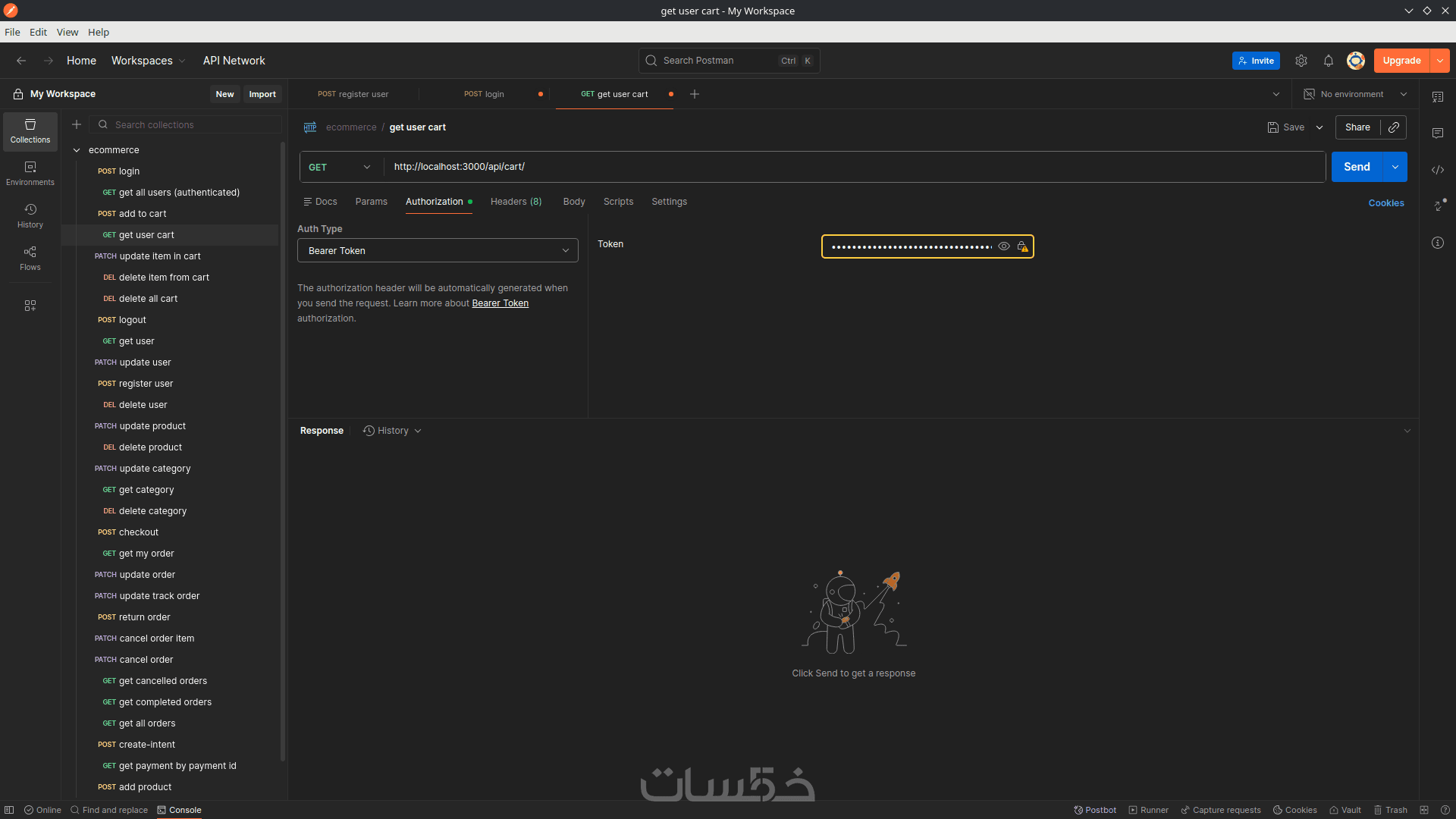Open Trash in the status bar
The image size is (1456, 819).
(x=1390, y=810)
